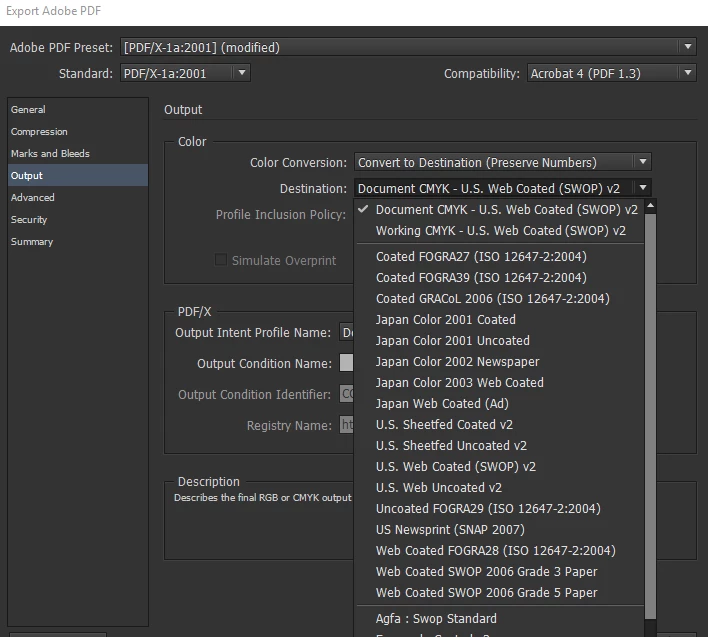The width and height of the screenshot is (708, 637).
Task: Choose Web Coated FOGRA28 profile
Action: (x=500, y=550)
